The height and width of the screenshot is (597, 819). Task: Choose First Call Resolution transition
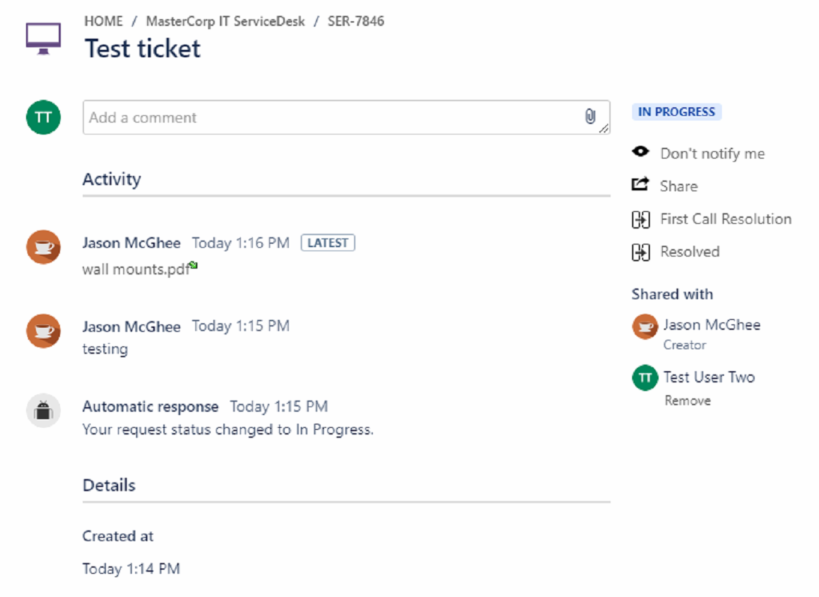click(x=726, y=219)
